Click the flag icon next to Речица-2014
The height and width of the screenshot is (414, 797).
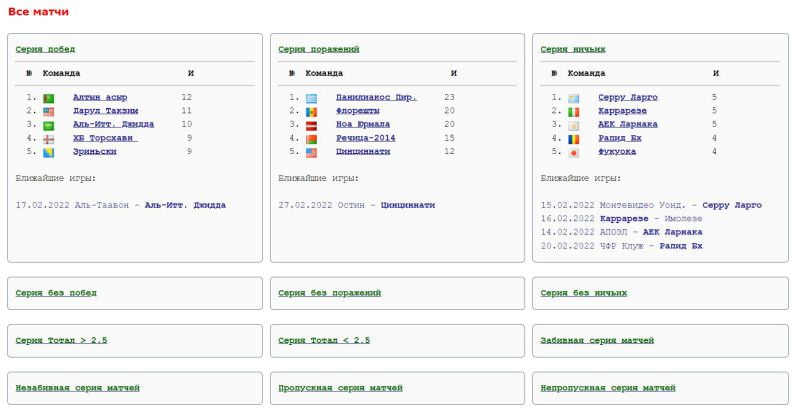[x=311, y=139]
